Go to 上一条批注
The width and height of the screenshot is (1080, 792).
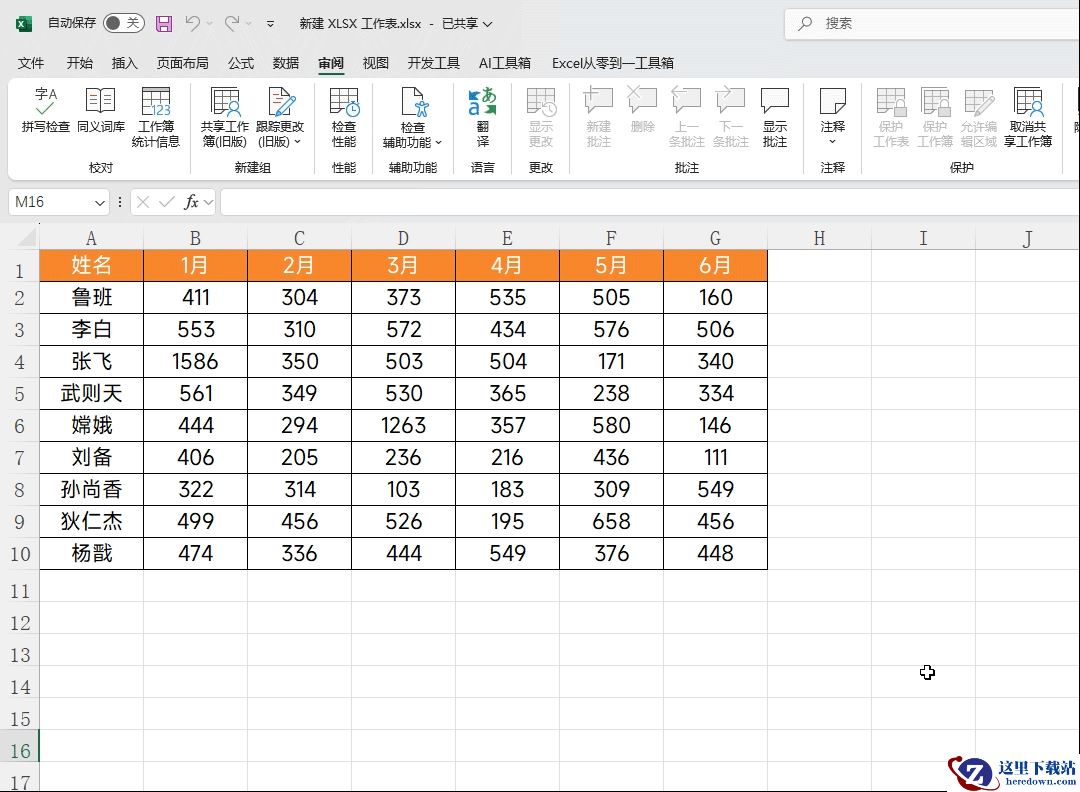(686, 117)
